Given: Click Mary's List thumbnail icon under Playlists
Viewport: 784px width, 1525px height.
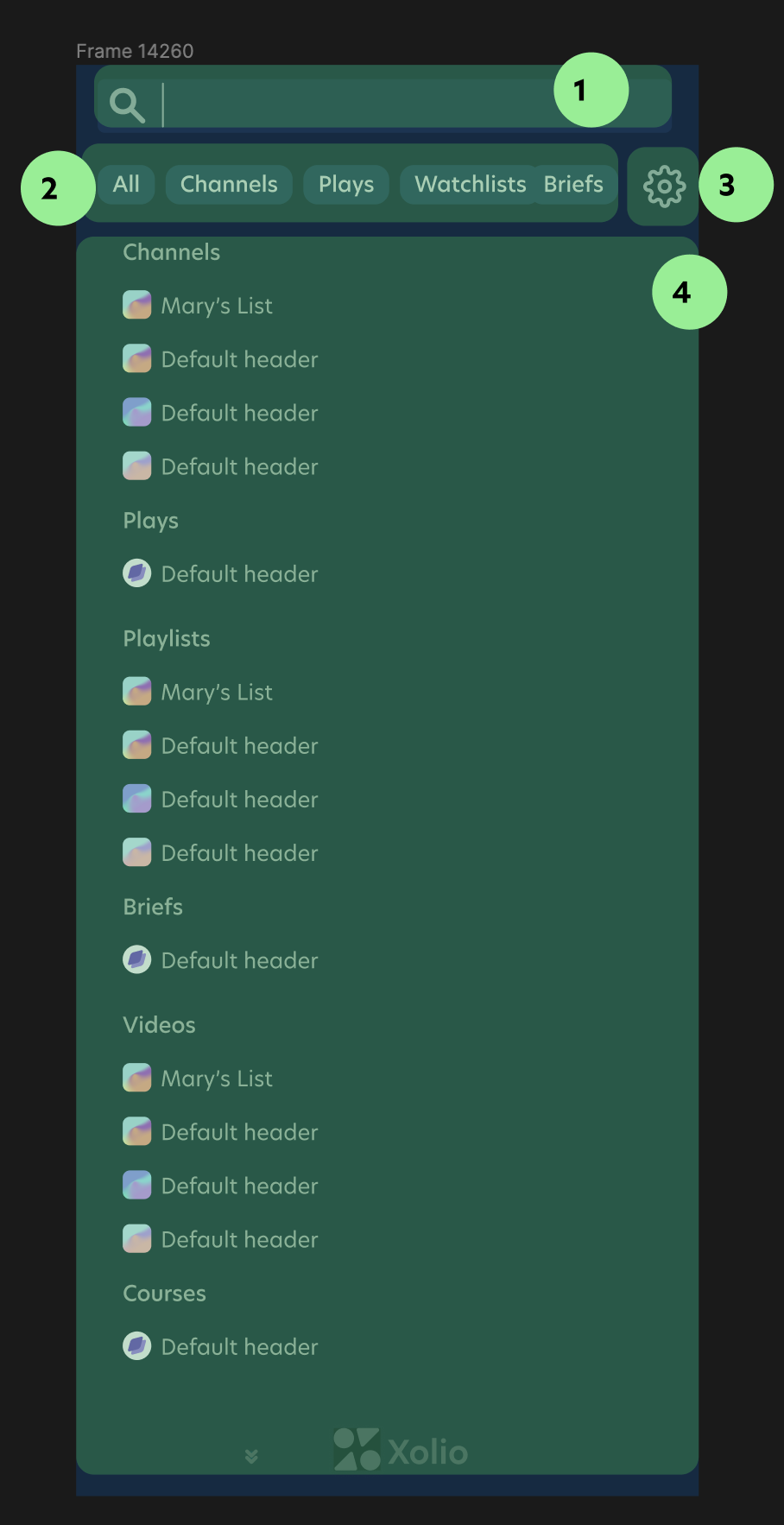Looking at the screenshot, I should 136,691.
